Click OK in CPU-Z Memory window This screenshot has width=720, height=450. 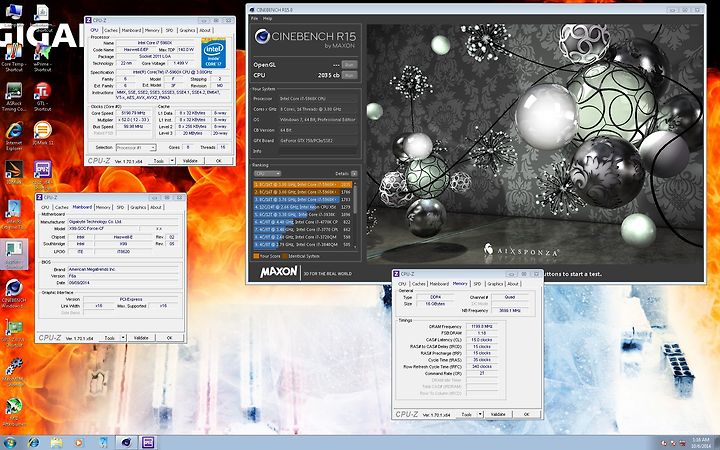click(527, 414)
